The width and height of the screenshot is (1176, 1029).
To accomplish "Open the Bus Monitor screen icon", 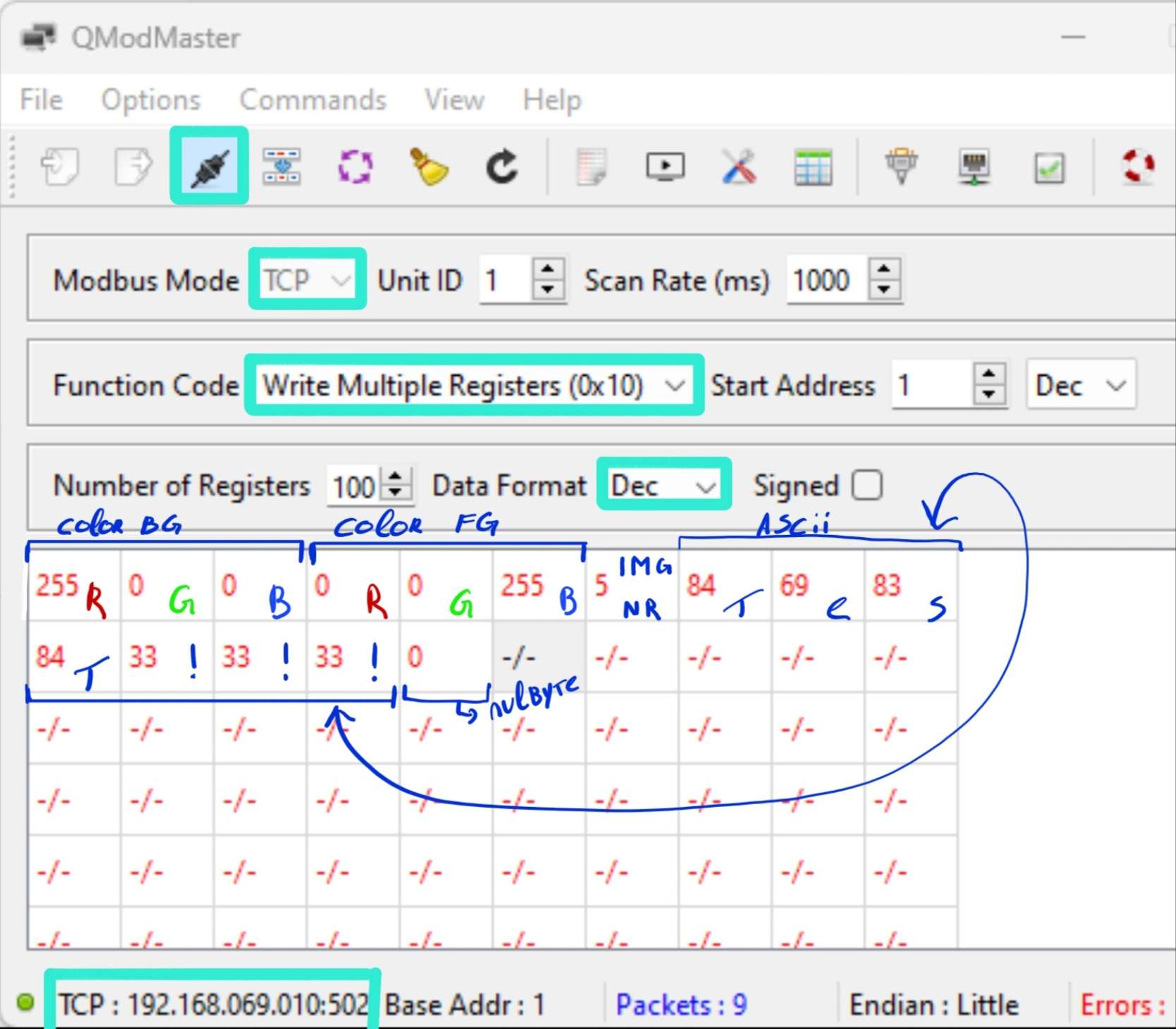I will coord(665,167).
